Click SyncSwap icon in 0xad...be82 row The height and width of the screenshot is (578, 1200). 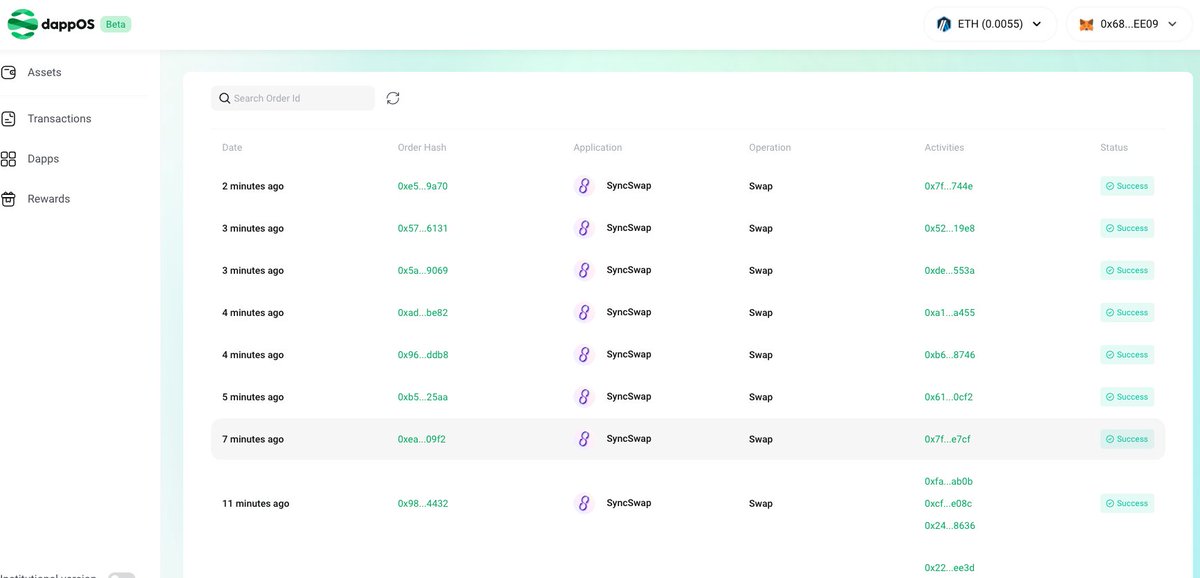point(584,312)
